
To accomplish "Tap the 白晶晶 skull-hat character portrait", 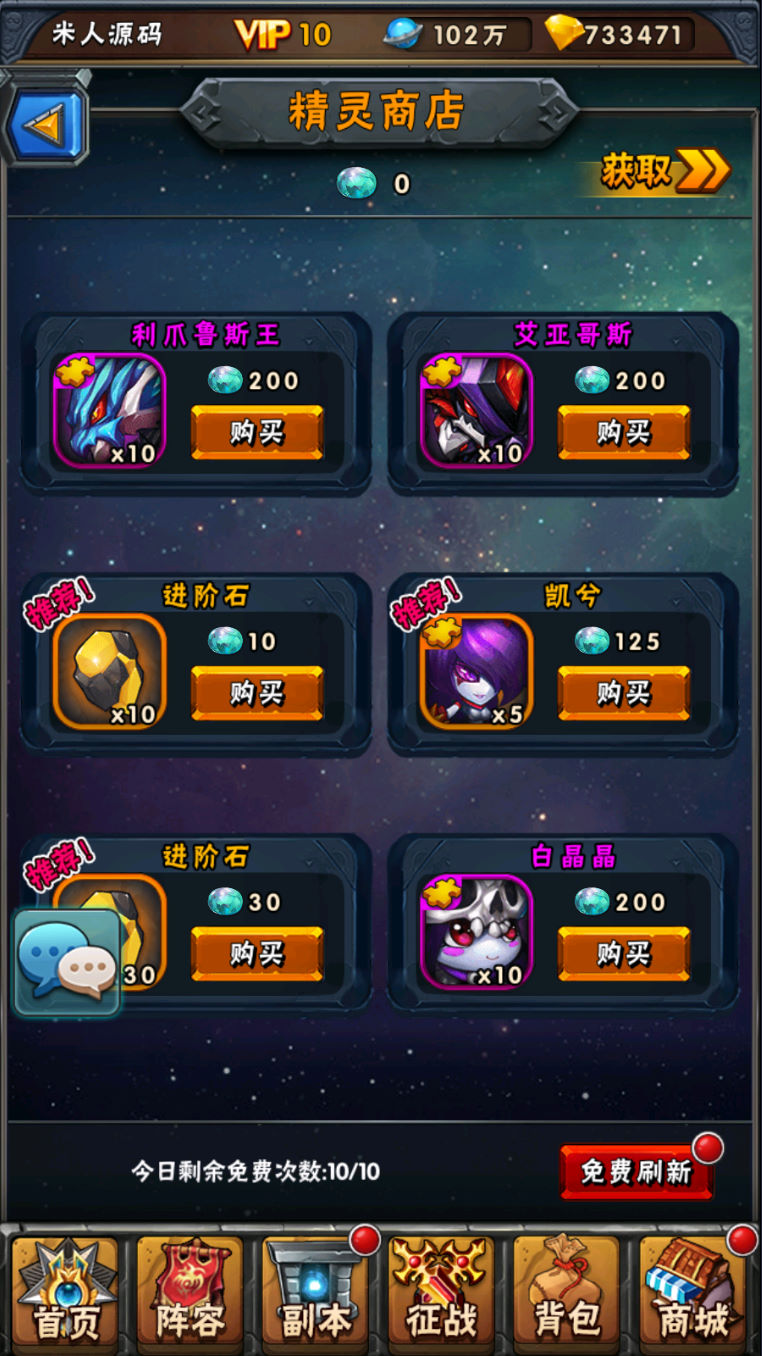I will [x=476, y=932].
